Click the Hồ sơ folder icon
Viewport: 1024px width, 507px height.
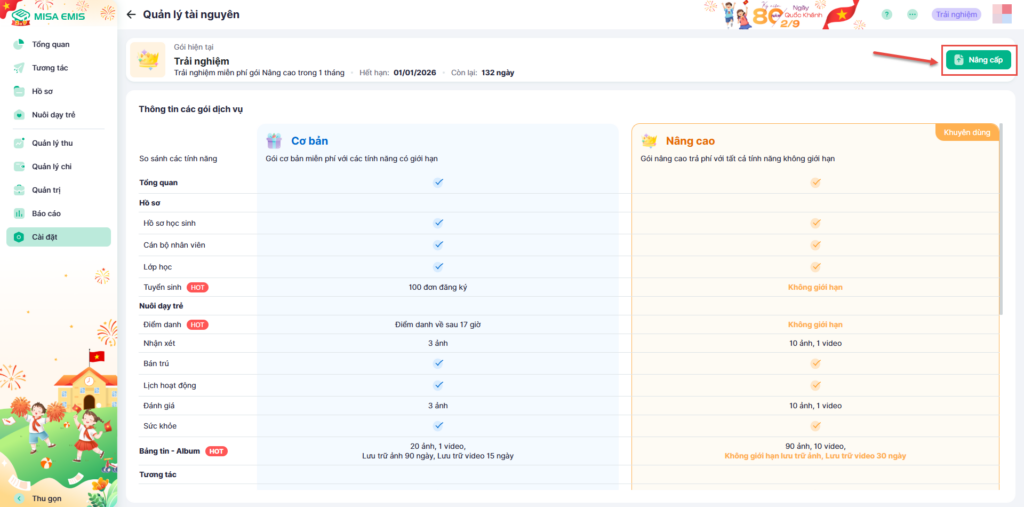click(x=19, y=91)
